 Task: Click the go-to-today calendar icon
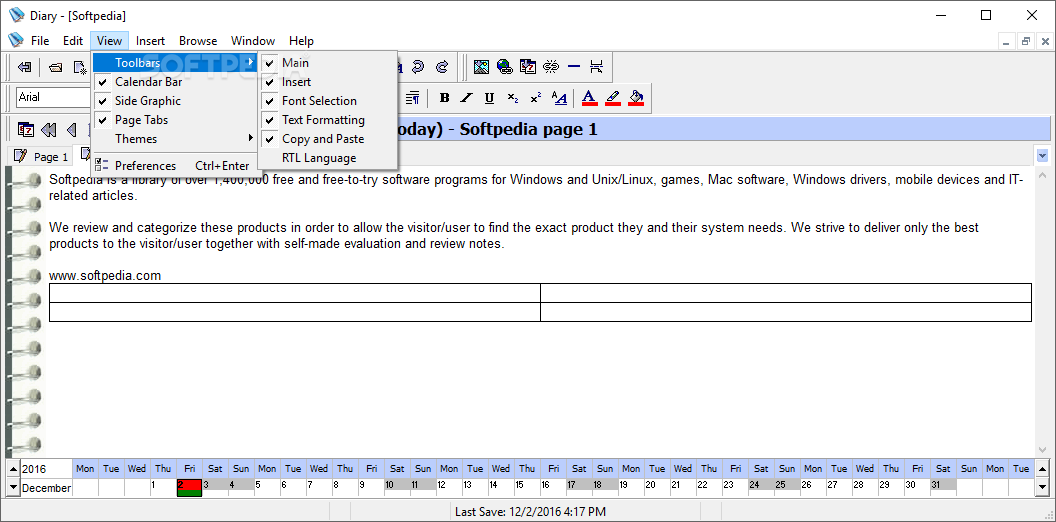point(26,129)
